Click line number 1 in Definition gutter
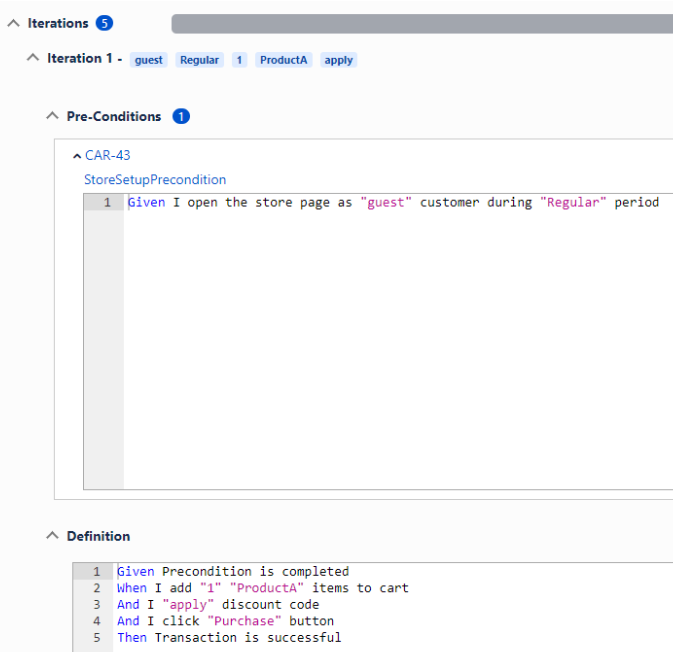Image resolution: width=678 pixels, height=652 pixels. point(96,572)
